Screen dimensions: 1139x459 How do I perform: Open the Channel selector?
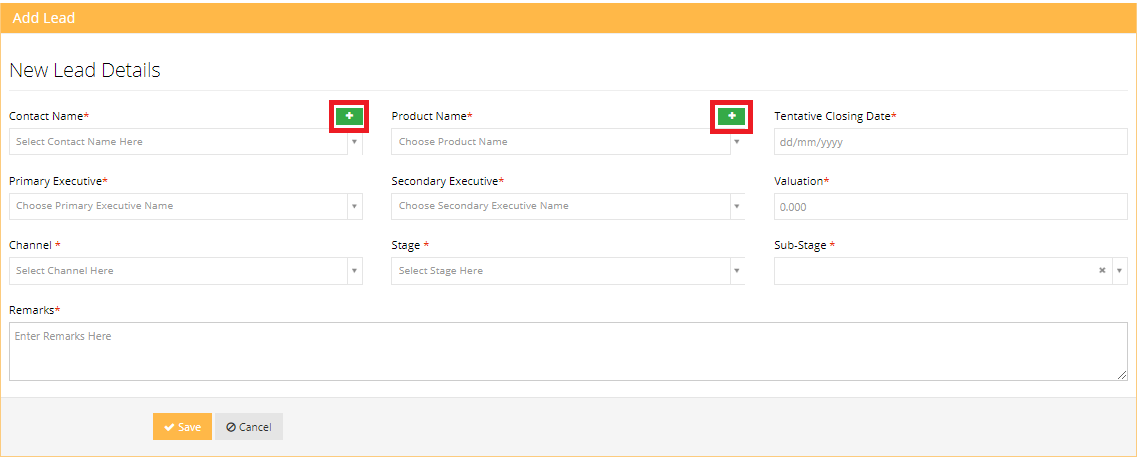pyautogui.click(x=178, y=271)
